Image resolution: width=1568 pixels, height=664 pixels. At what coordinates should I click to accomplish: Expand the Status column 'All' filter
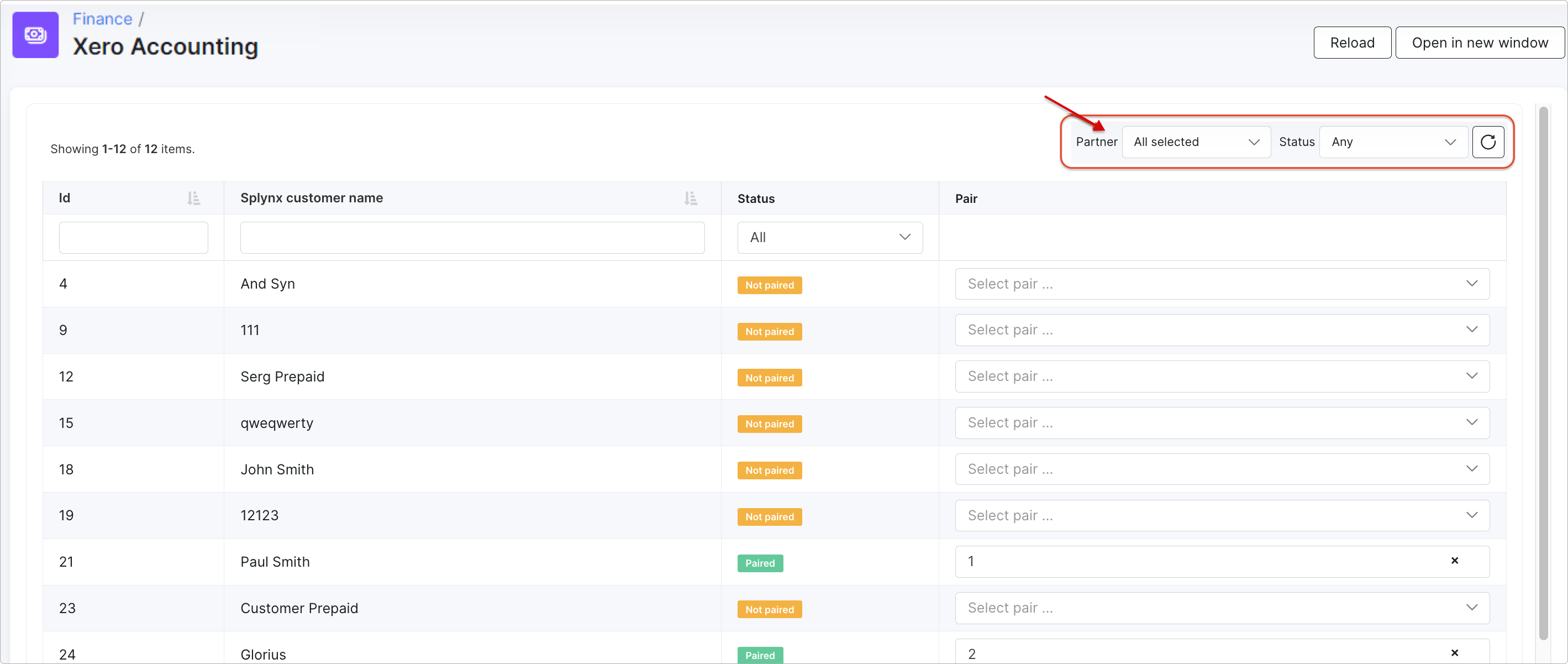(x=829, y=238)
